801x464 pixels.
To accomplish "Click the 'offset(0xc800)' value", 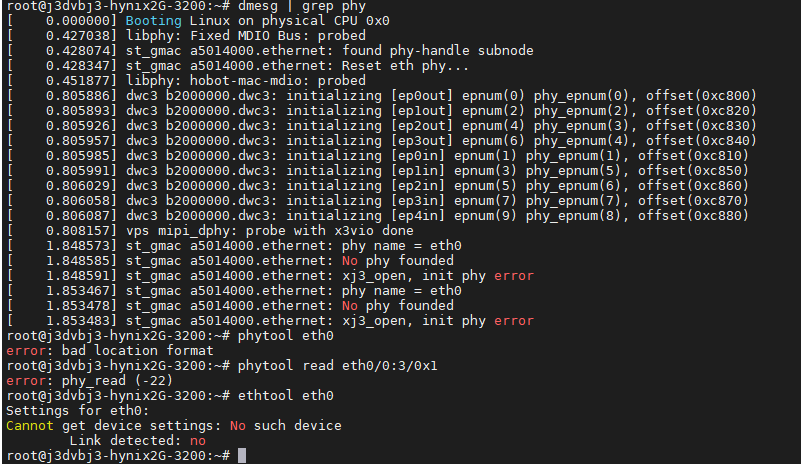I will [x=698, y=95].
